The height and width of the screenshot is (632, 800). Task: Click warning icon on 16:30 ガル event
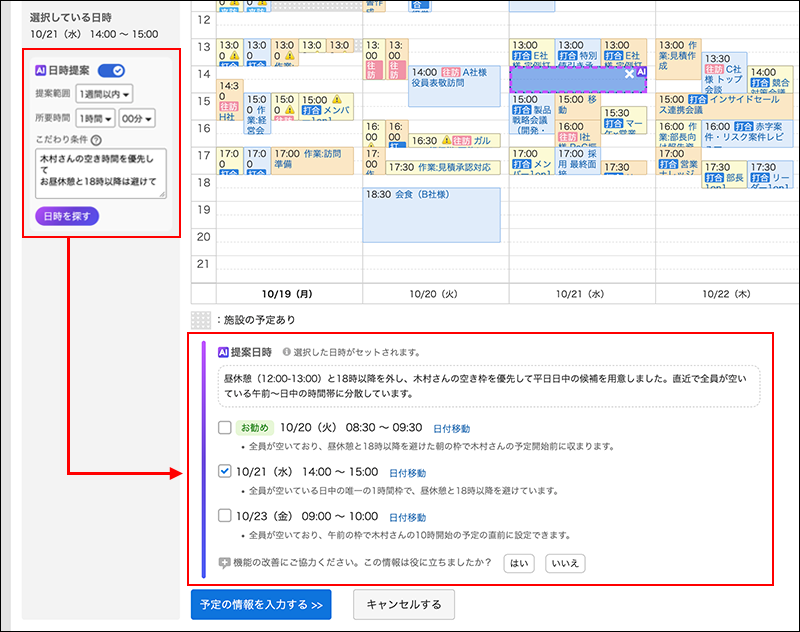446,140
